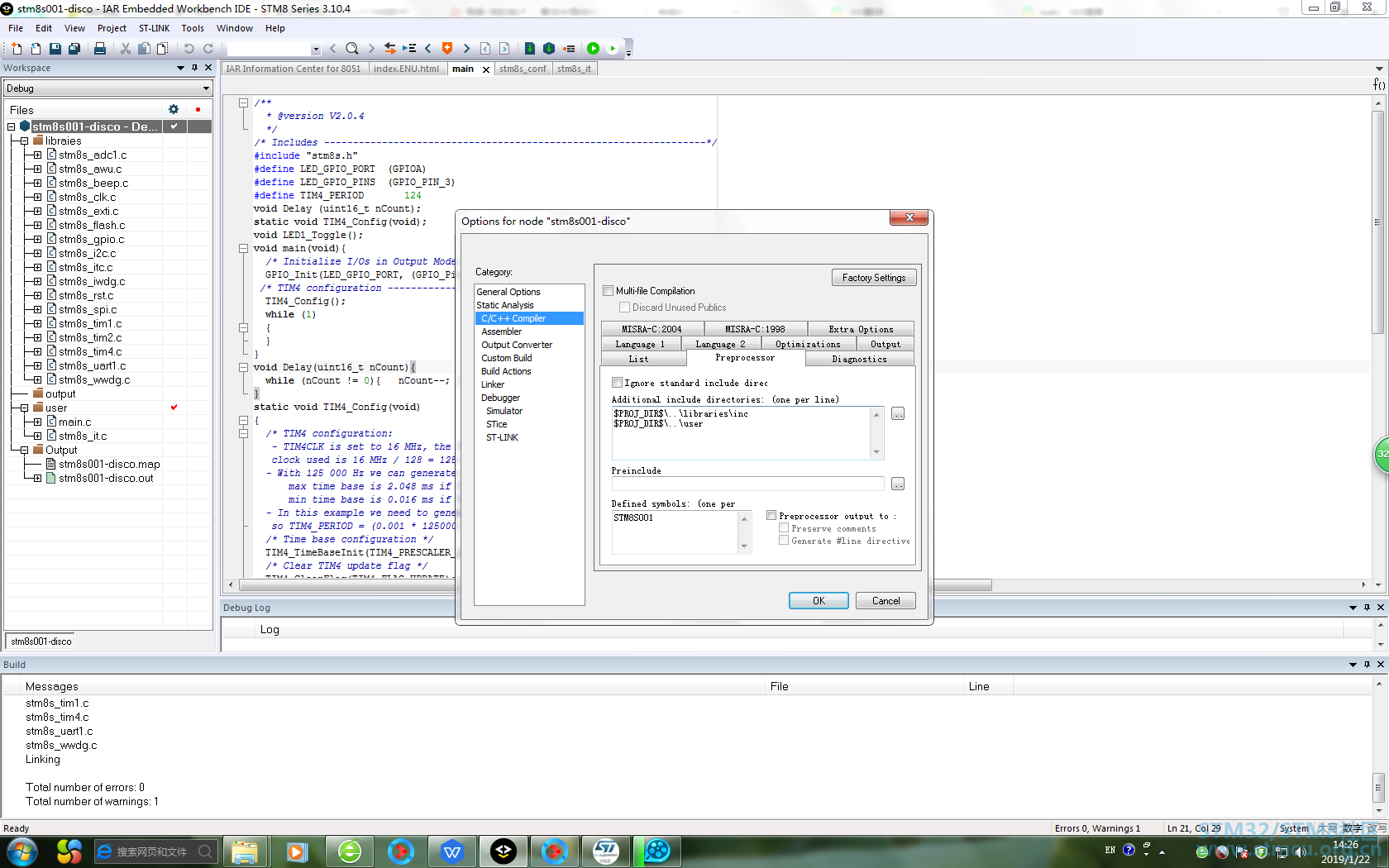
Task: Click the Cut scissors icon
Action: pos(126,49)
